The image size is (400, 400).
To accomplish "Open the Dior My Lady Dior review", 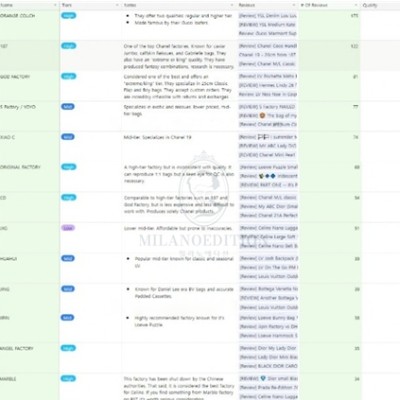I will click(269, 348).
